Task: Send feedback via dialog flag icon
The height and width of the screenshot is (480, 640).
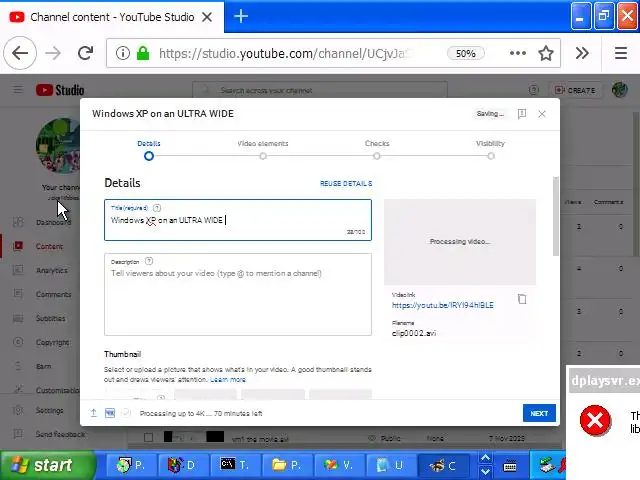Action: 522,114
